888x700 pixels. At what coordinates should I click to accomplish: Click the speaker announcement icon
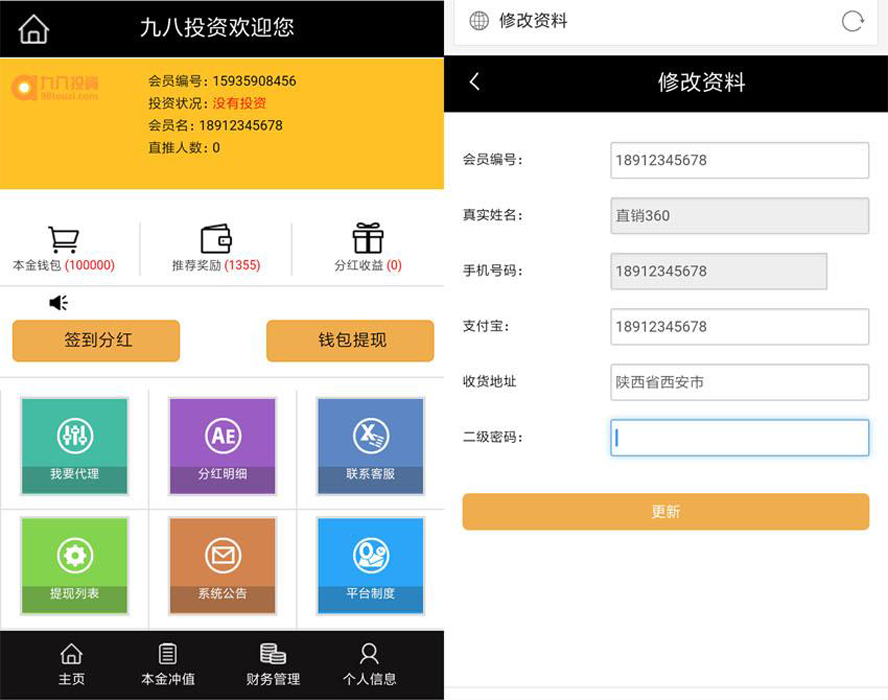coord(59,303)
